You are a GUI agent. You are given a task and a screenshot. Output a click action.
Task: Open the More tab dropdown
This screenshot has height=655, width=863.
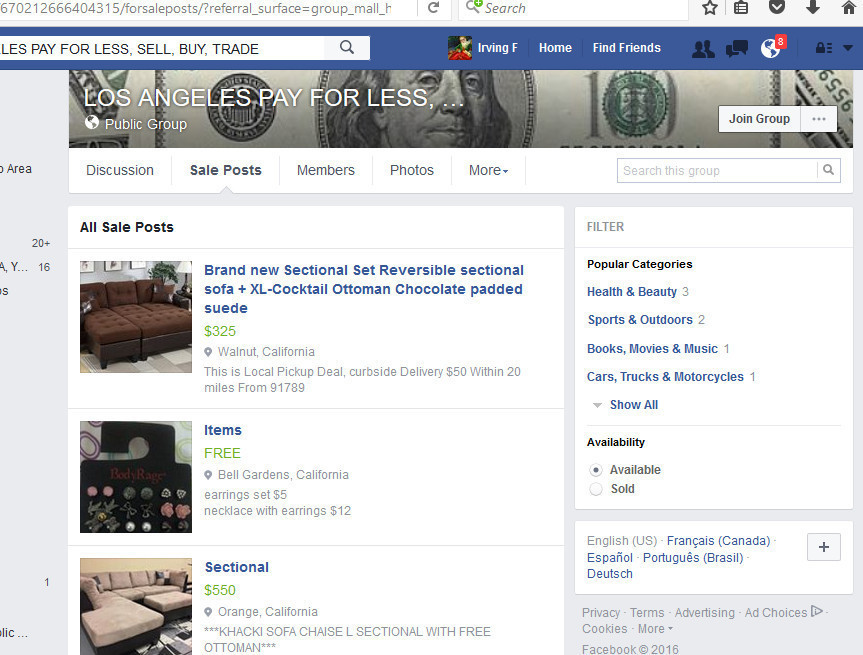(x=488, y=171)
